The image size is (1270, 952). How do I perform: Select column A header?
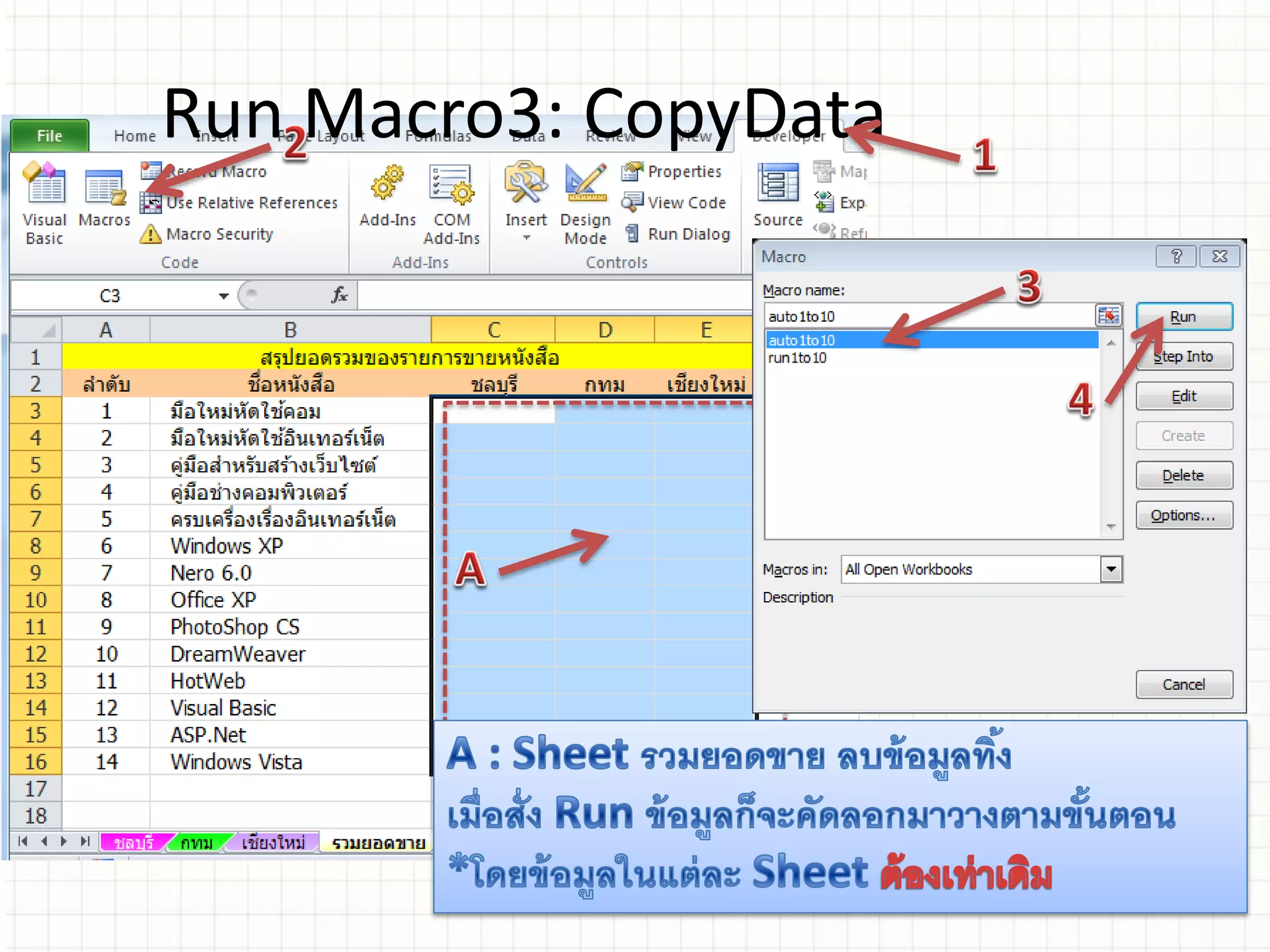point(105,330)
